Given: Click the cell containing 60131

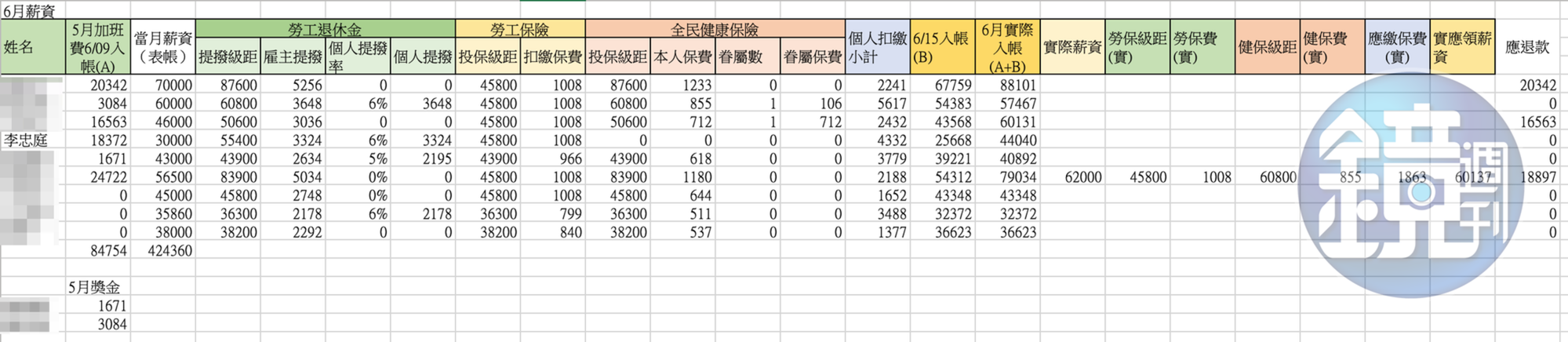Looking at the screenshot, I should pos(1007,122).
